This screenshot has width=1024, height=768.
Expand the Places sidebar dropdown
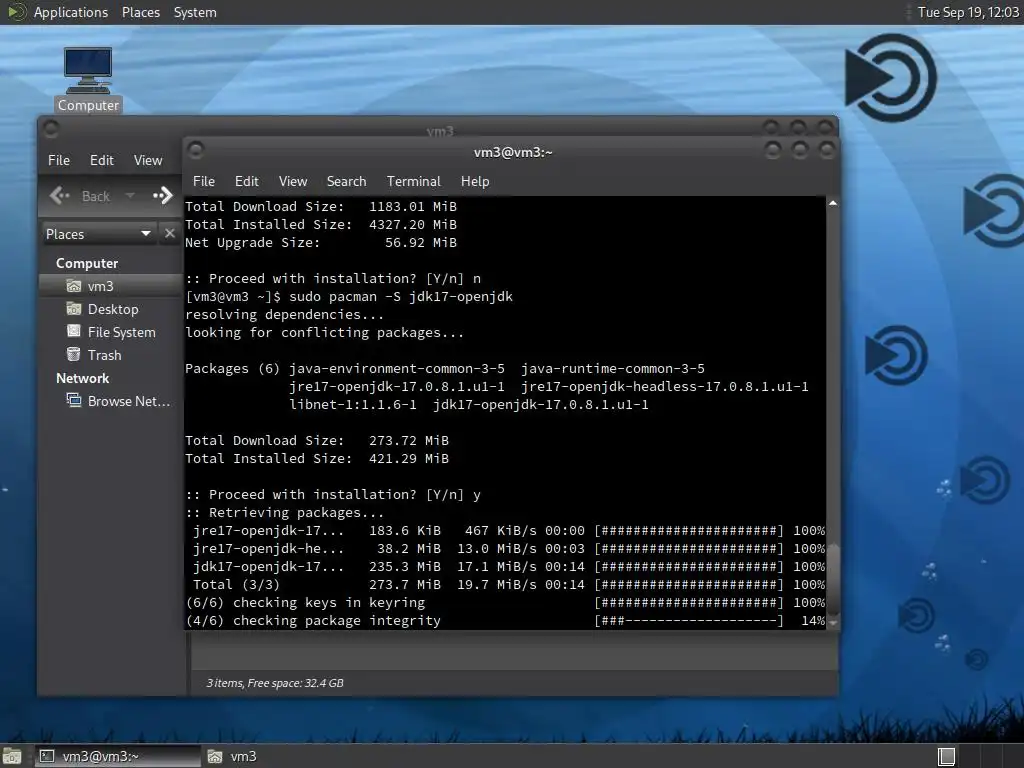(x=98, y=234)
